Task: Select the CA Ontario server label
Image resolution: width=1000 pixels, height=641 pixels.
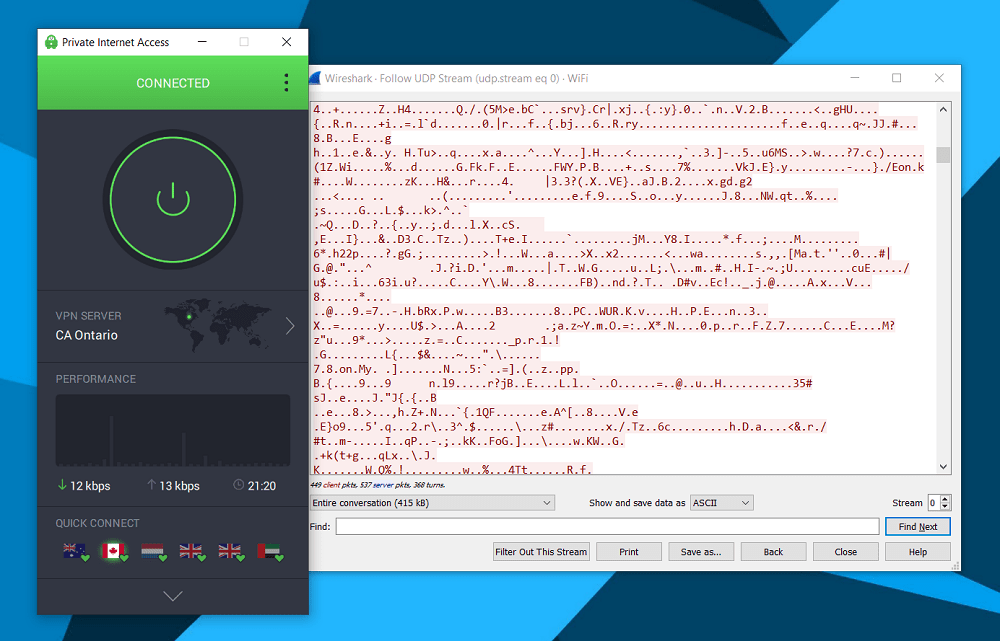Action: [87, 335]
